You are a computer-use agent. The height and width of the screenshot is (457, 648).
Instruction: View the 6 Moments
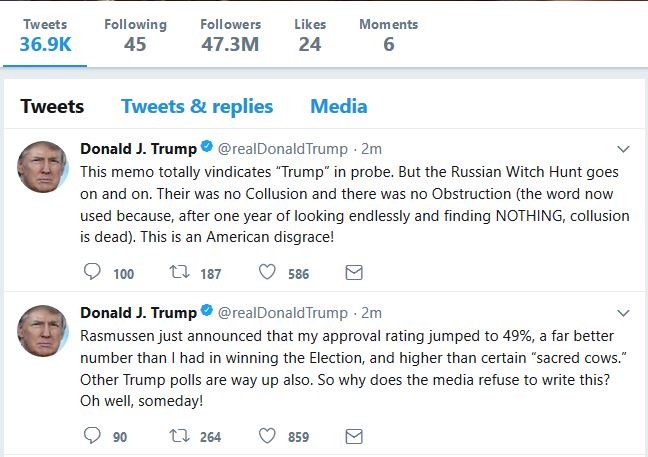pyautogui.click(x=387, y=34)
